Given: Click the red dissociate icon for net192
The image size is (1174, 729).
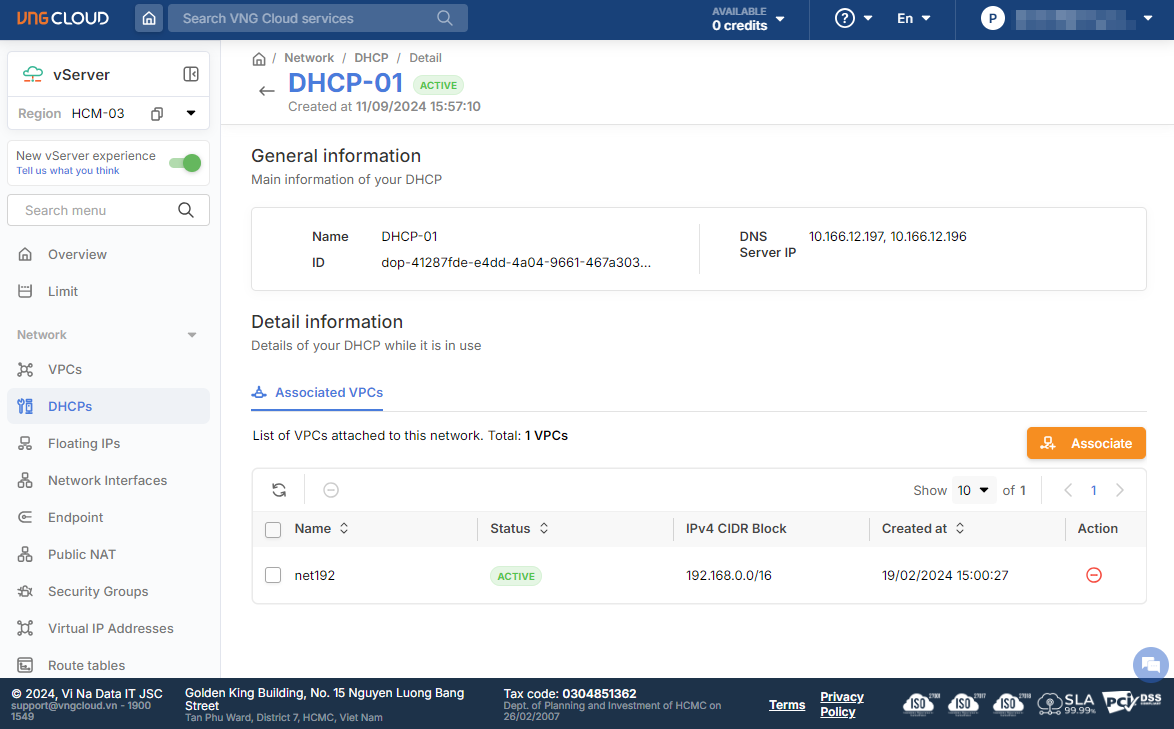Looking at the screenshot, I should [x=1093, y=575].
